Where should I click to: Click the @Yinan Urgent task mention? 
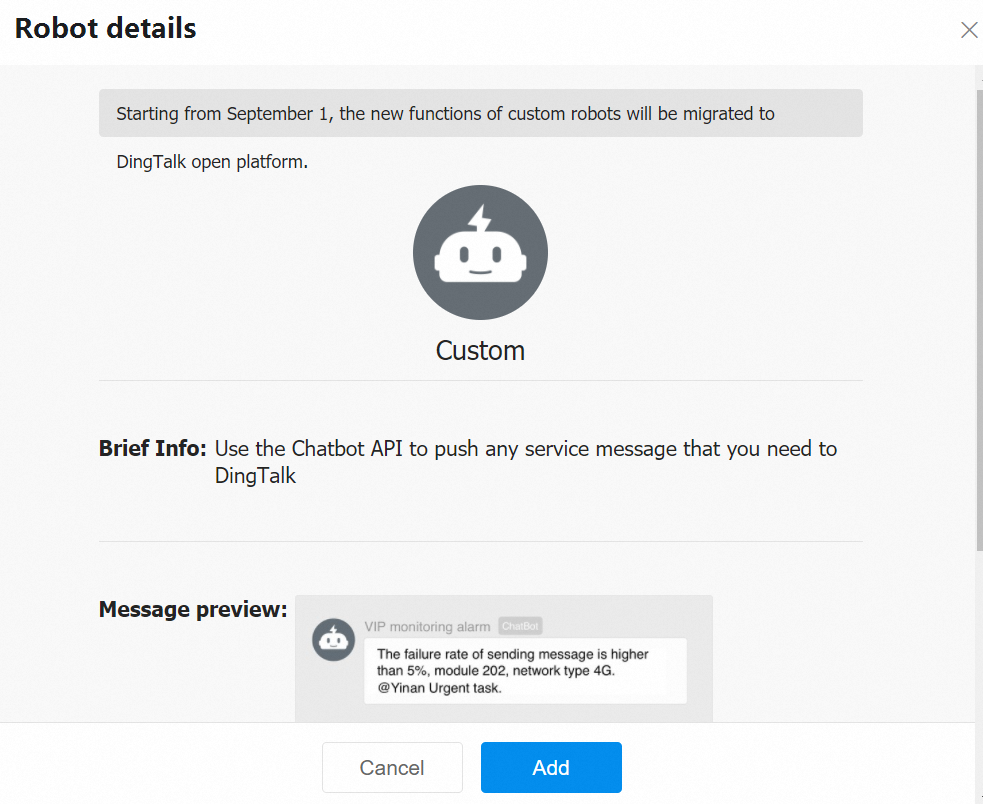(439, 688)
